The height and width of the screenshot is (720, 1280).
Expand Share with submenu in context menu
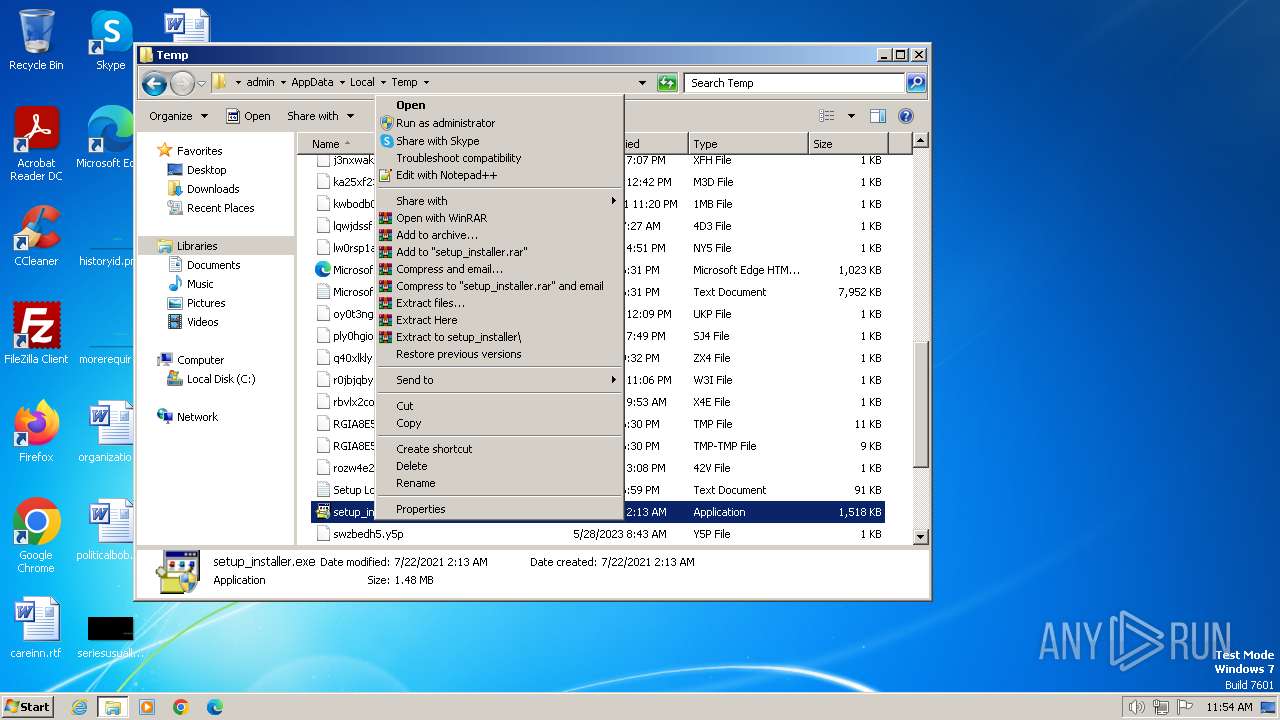point(500,201)
